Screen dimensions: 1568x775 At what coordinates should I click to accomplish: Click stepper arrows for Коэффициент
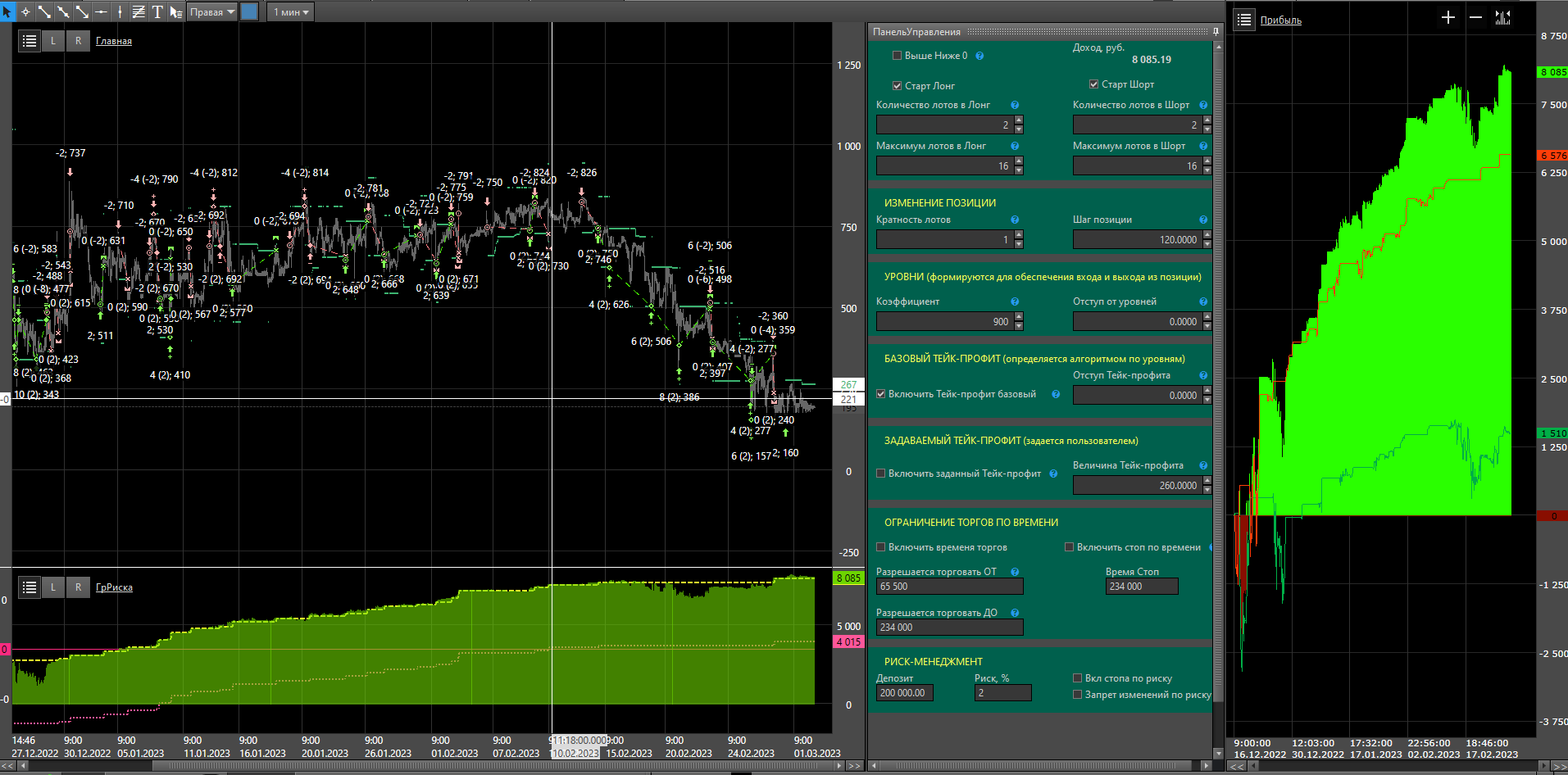1019,321
